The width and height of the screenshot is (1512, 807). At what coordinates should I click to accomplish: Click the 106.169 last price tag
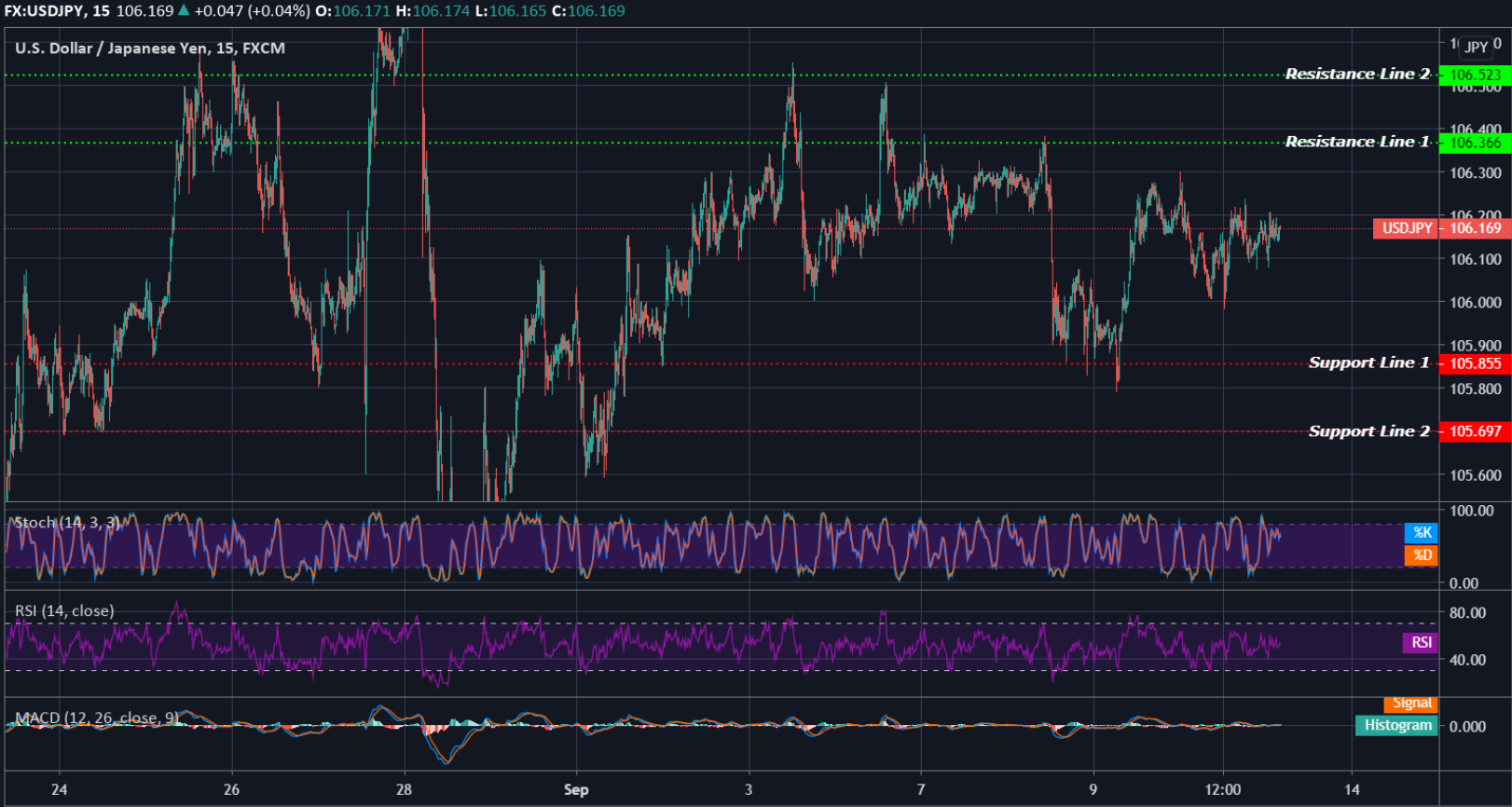point(1475,228)
